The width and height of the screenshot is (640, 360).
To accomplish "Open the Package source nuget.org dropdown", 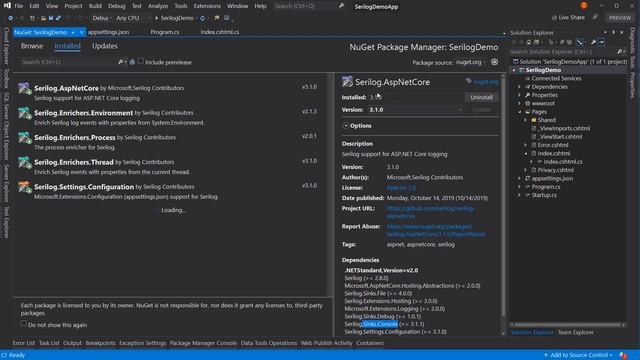I will pyautogui.click(x=470, y=62).
